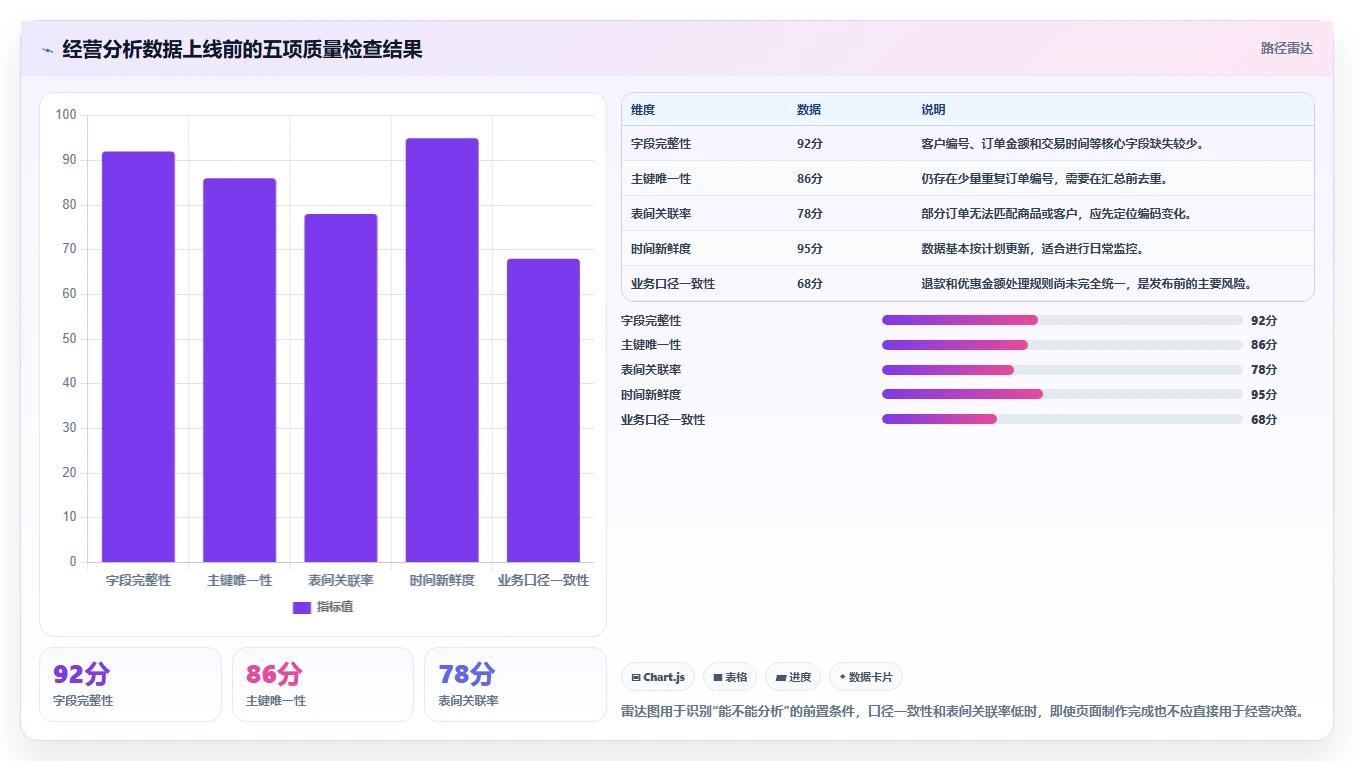Select the 业务口径一致性 cell in the table
Image resolution: width=1354 pixels, height=761 pixels.
pos(673,284)
